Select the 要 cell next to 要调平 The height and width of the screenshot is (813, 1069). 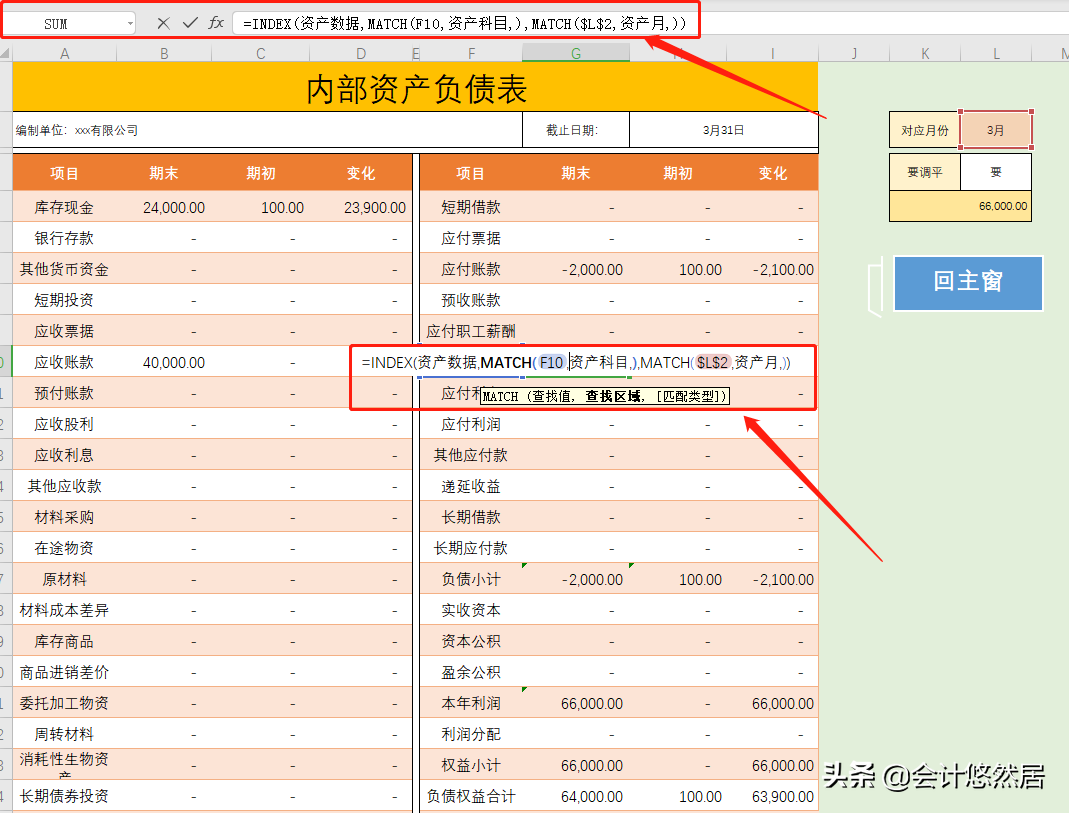pos(996,170)
